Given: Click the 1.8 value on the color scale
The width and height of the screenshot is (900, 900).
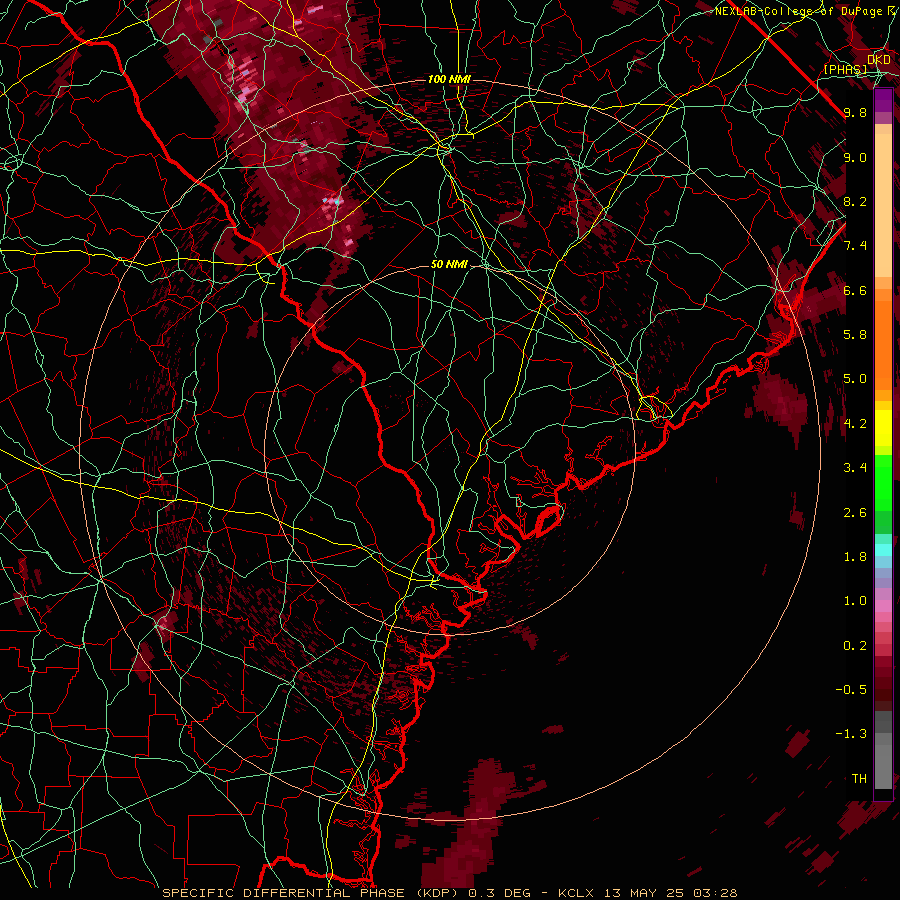Looking at the screenshot, I should [x=855, y=557].
